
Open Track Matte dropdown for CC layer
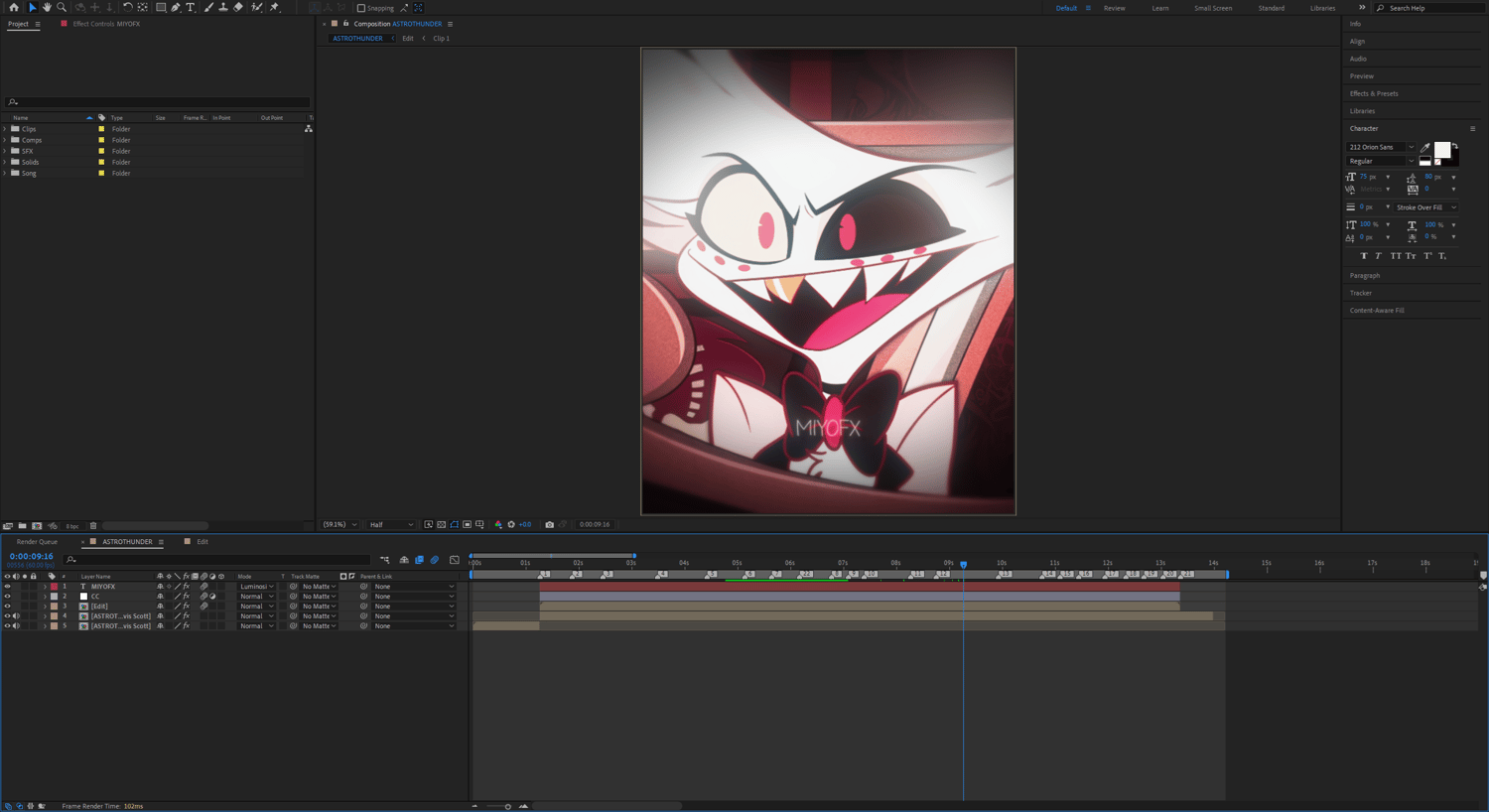coord(319,597)
